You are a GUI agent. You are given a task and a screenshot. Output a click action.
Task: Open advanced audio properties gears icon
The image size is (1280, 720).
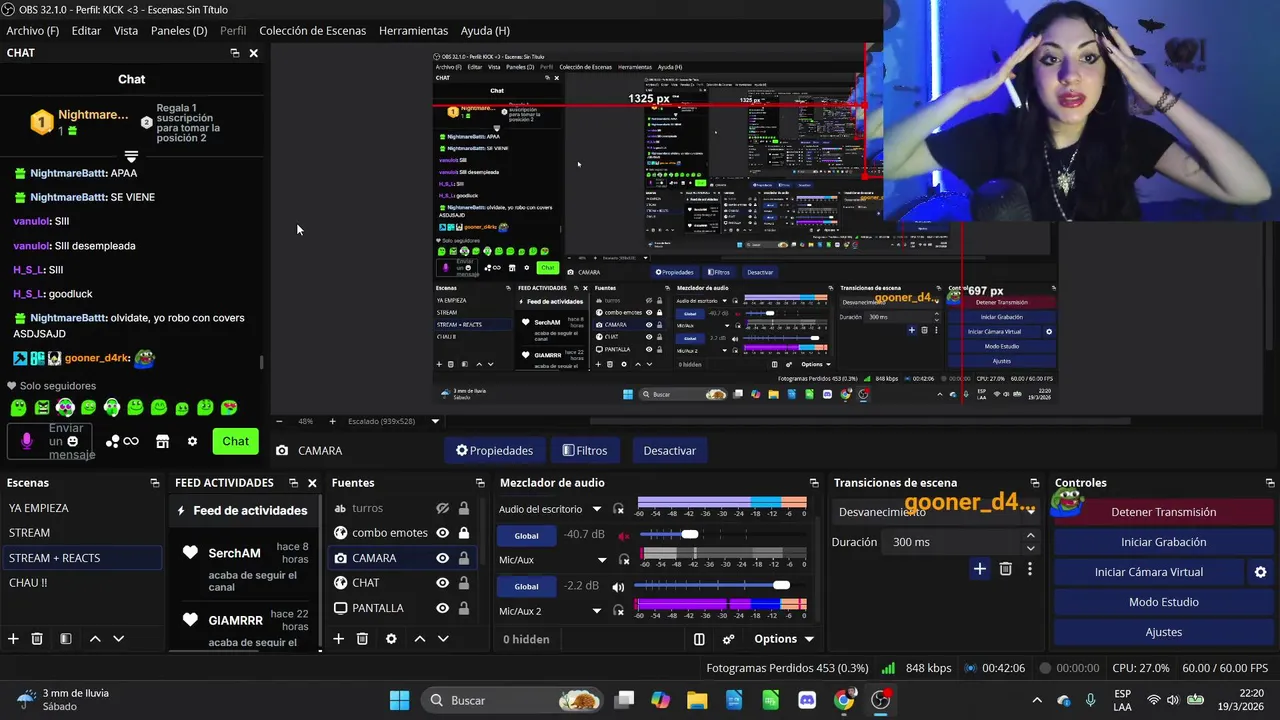(729, 639)
